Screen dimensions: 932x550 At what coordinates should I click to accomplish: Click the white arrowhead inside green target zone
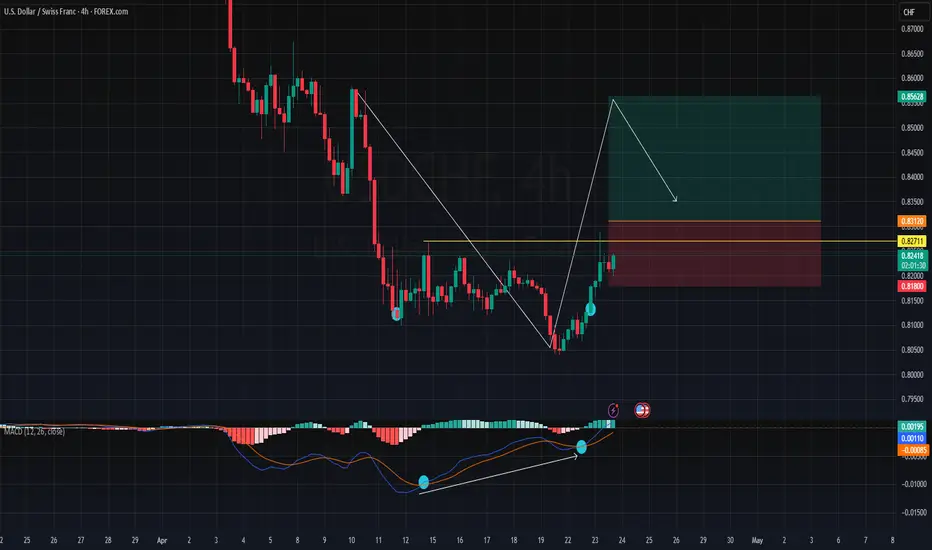pyautogui.click(x=675, y=199)
